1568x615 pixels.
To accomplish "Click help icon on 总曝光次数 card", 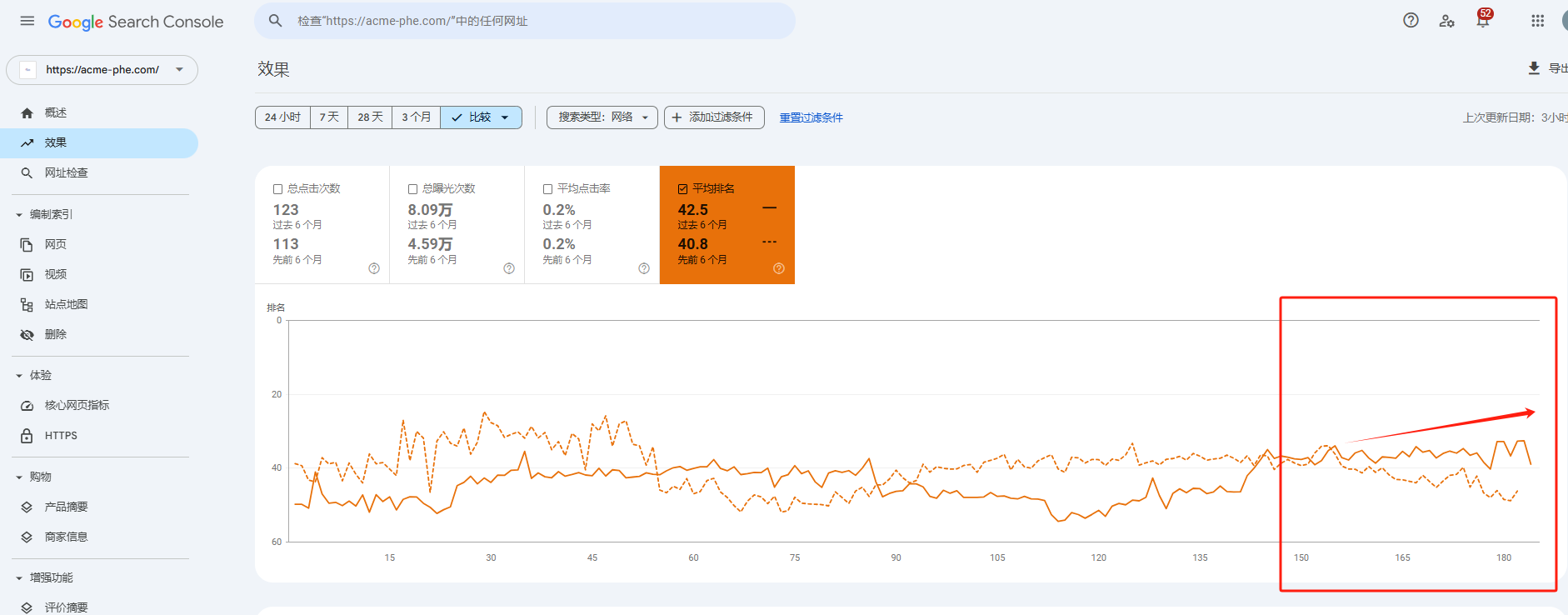I will (x=509, y=268).
